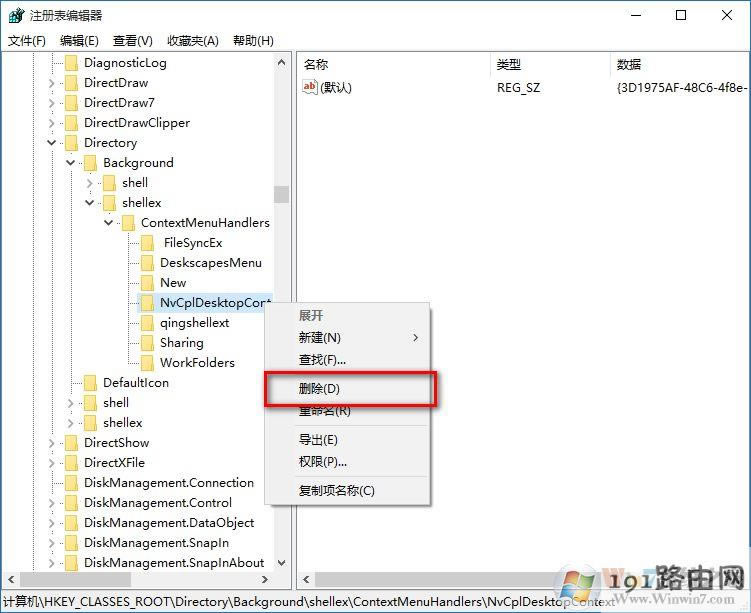The image size is (751, 613).
Task: Maximize the Registry Editor window
Action: point(681,15)
